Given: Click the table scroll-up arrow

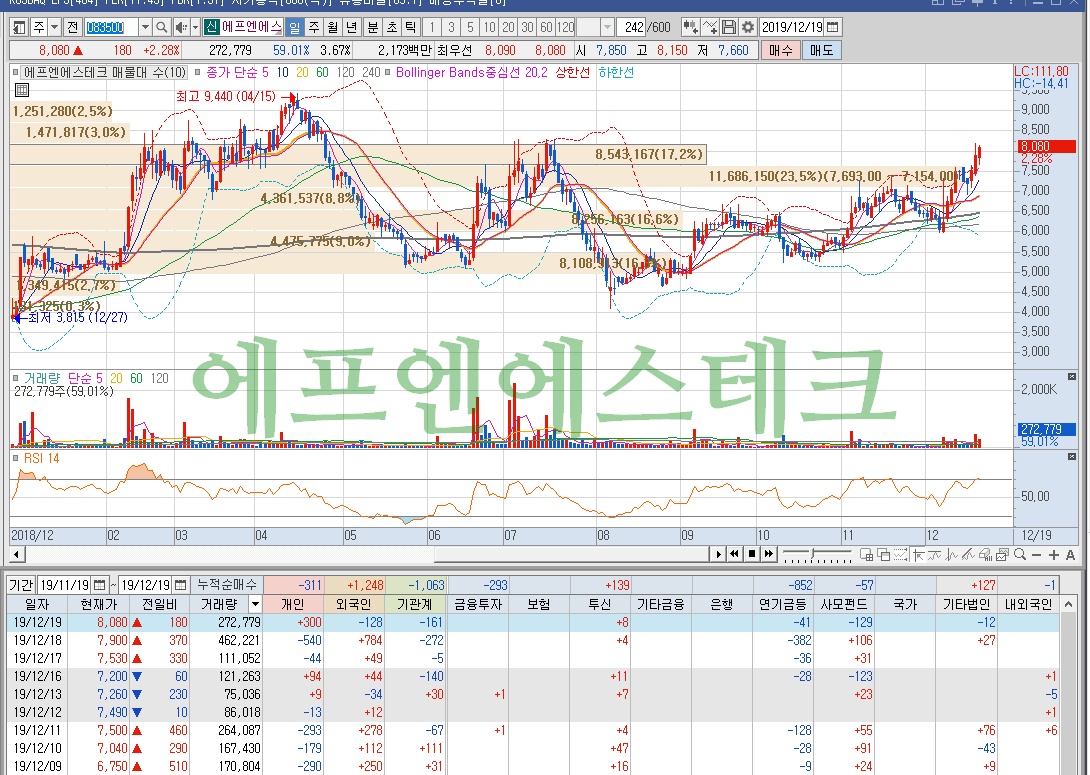Looking at the screenshot, I should (1068, 605).
